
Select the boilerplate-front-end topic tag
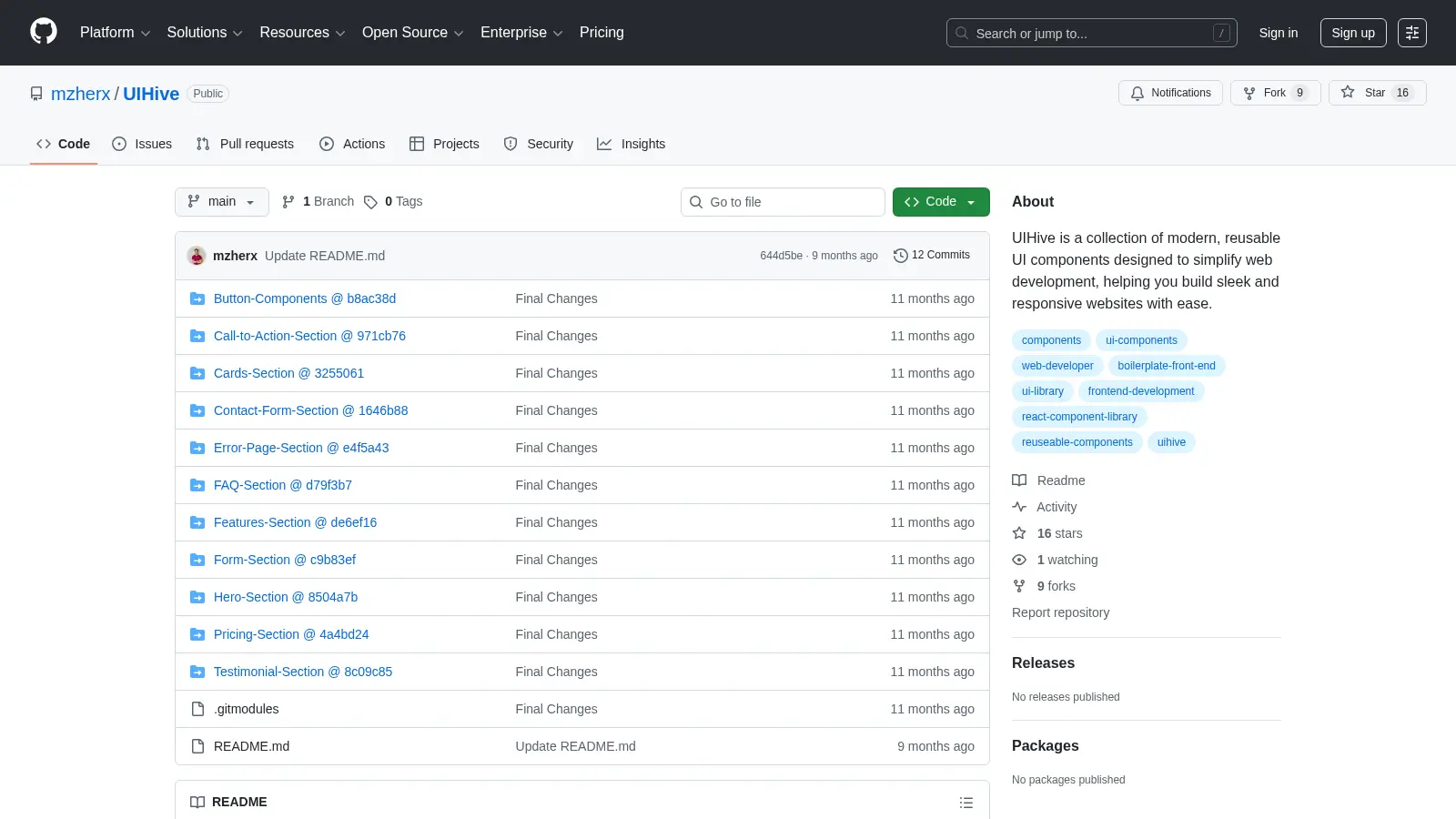pyautogui.click(x=1167, y=366)
